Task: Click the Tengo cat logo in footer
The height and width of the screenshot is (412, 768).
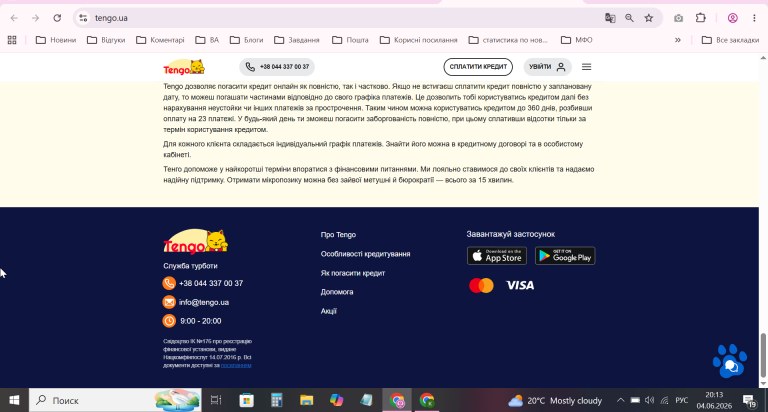Action: pyautogui.click(x=195, y=242)
